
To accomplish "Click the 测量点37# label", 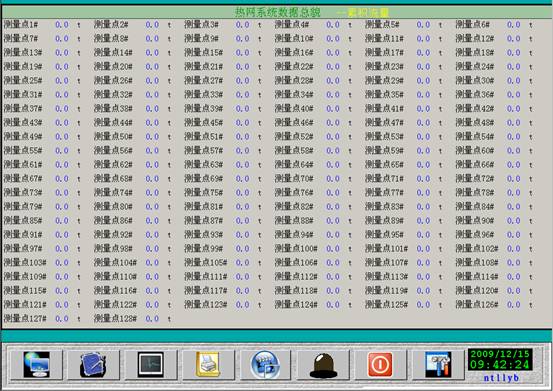I will (x=23, y=109).
